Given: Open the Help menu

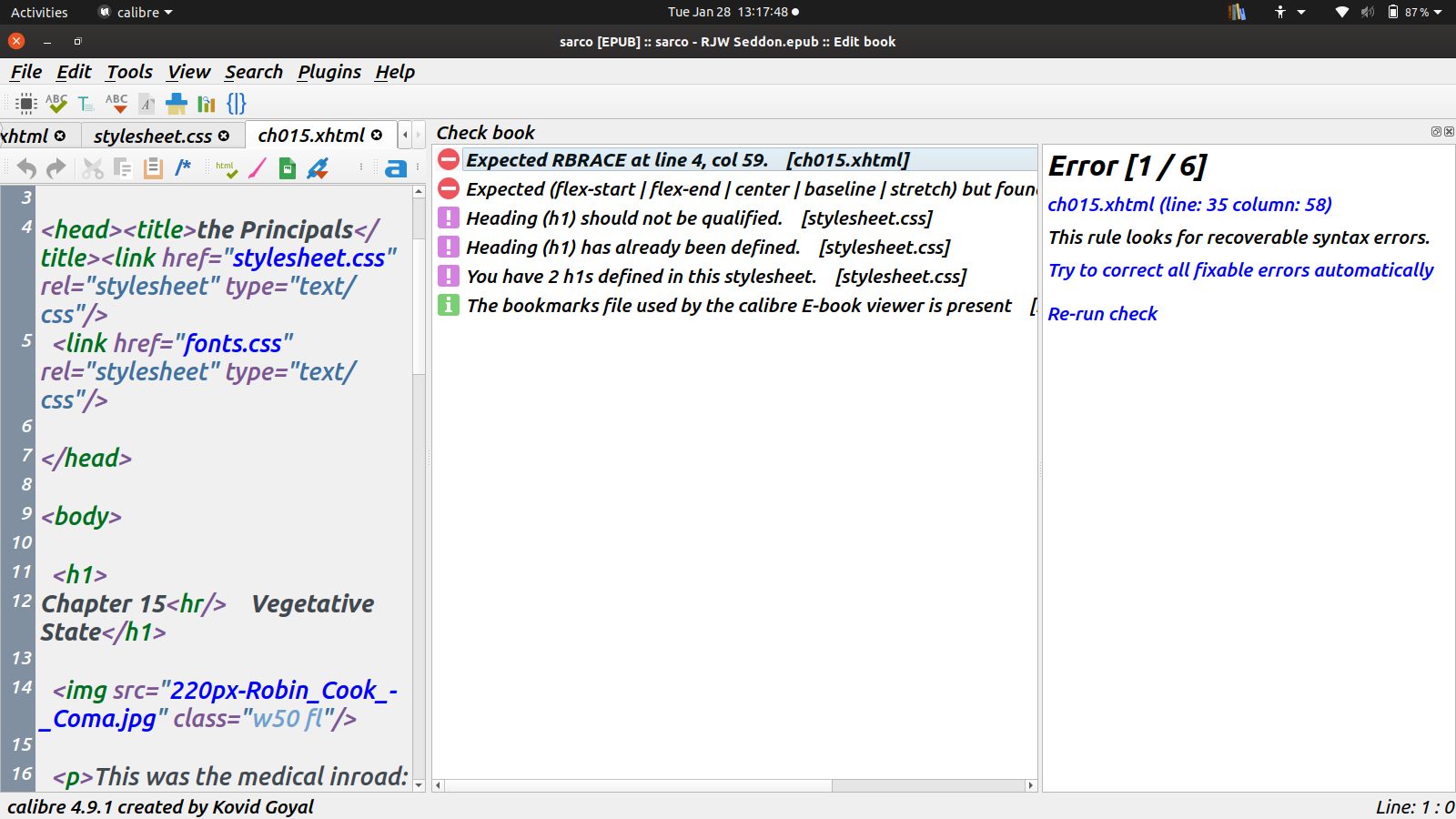Looking at the screenshot, I should coord(395,72).
